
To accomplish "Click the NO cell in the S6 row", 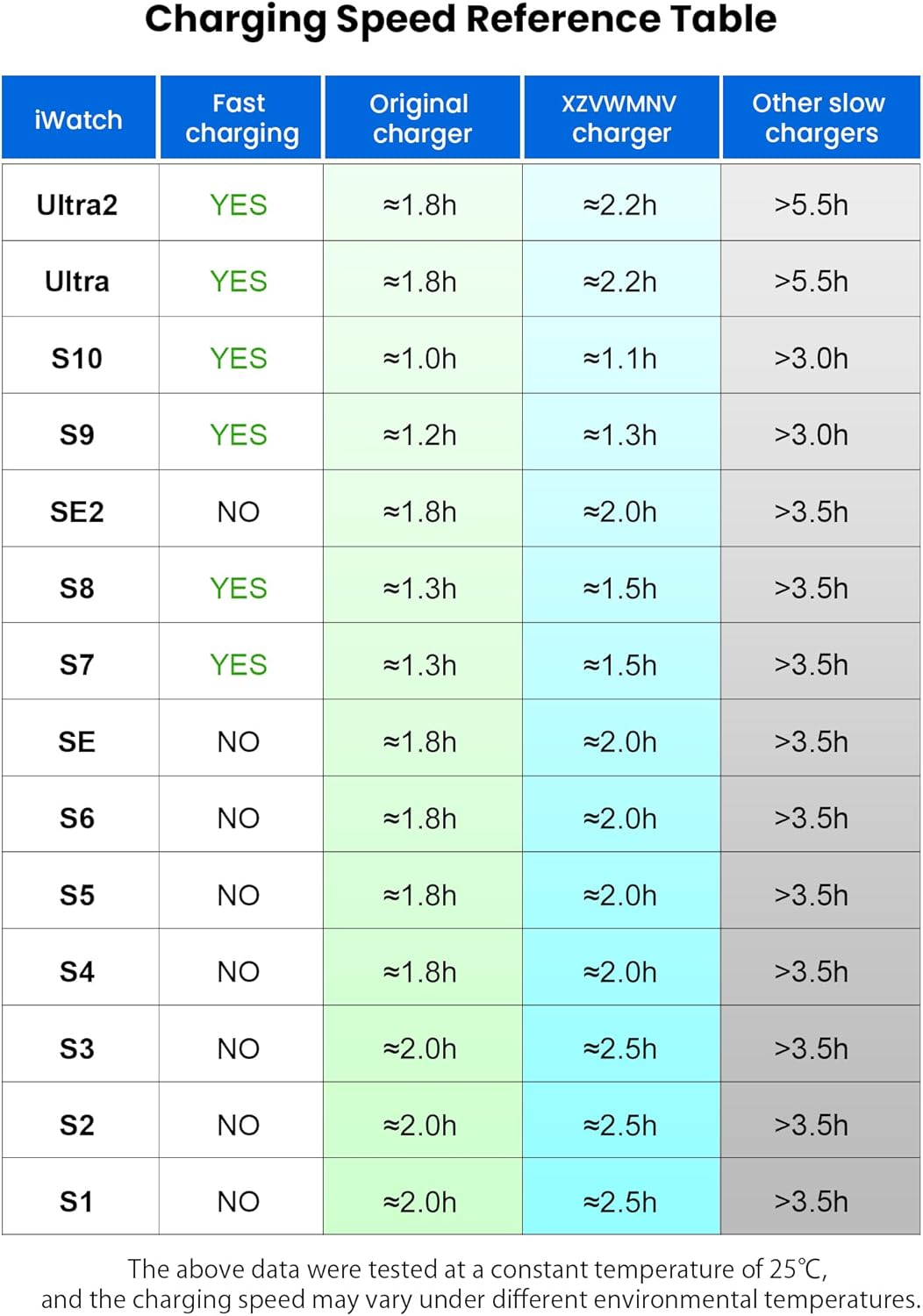I will coord(239,819).
